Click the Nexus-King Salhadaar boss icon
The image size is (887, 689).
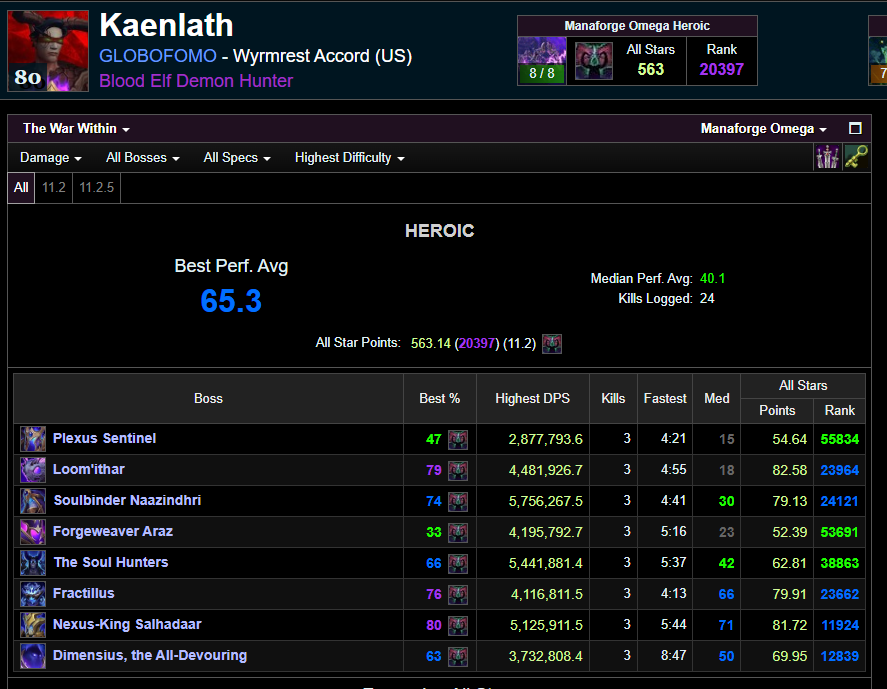[x=33, y=625]
